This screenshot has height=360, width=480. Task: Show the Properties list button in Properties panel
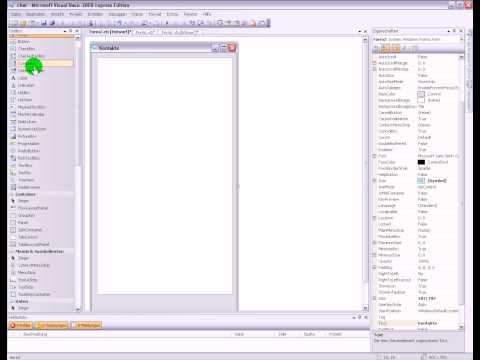[396, 49]
